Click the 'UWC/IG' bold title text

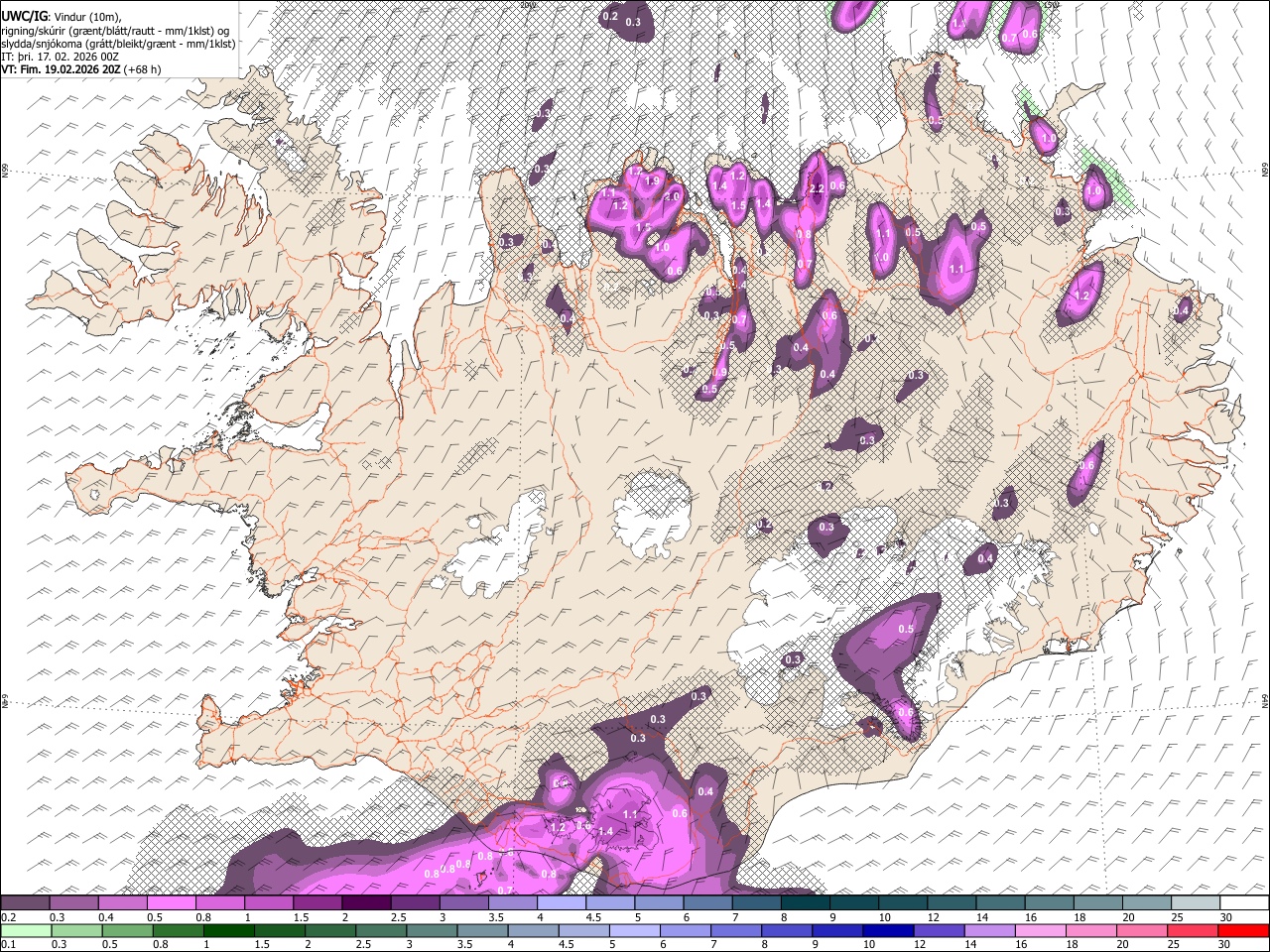tap(23, 16)
